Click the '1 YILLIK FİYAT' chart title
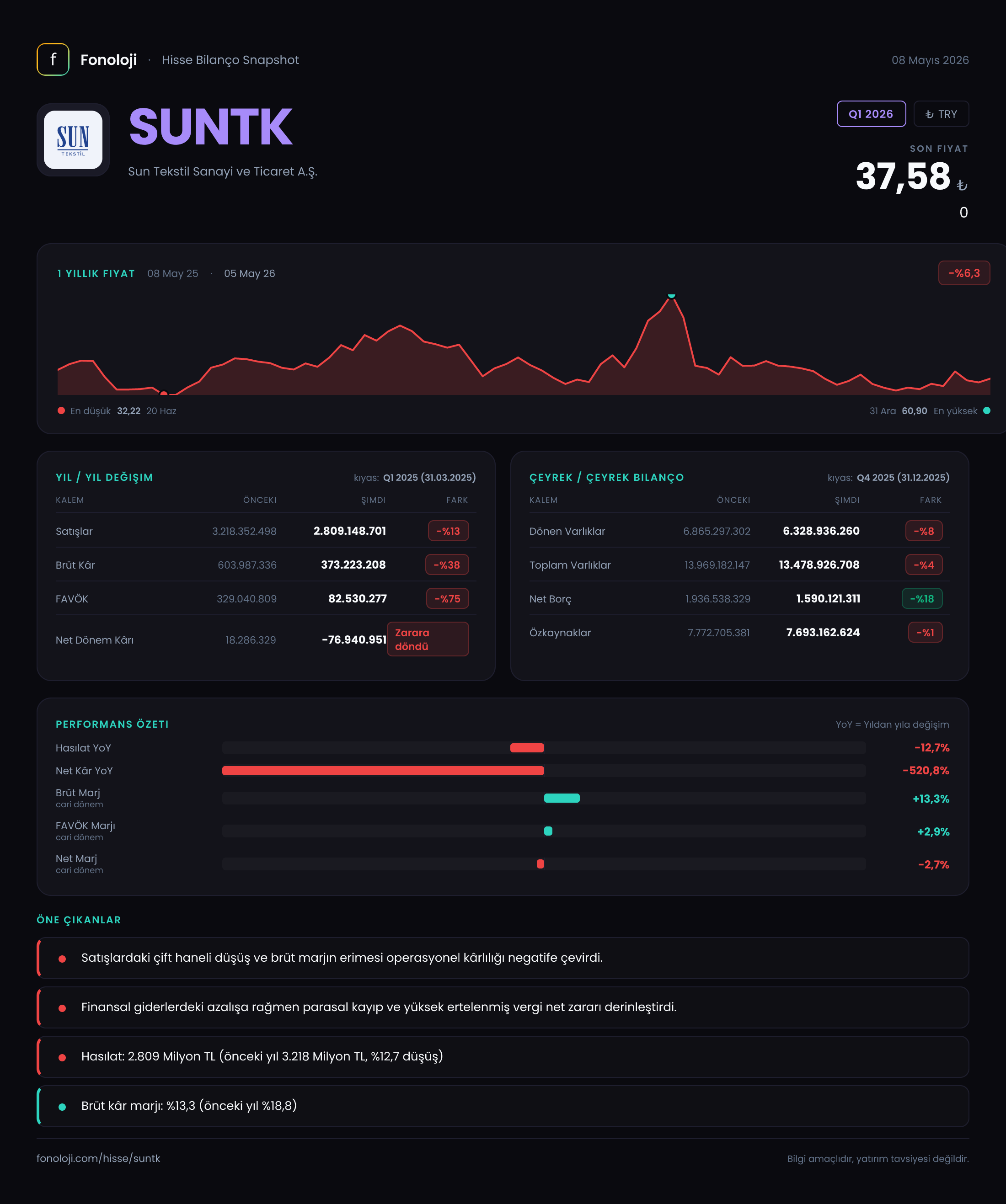1006x1204 pixels. (96, 273)
